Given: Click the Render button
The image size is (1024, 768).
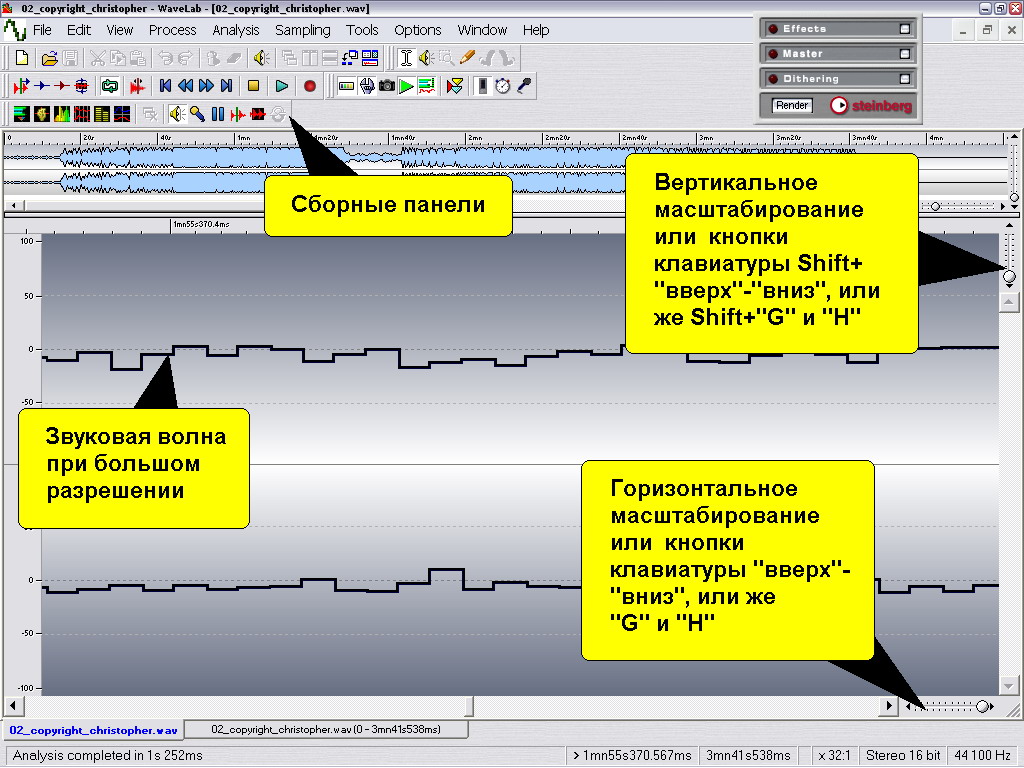Looking at the screenshot, I should tap(792, 105).
